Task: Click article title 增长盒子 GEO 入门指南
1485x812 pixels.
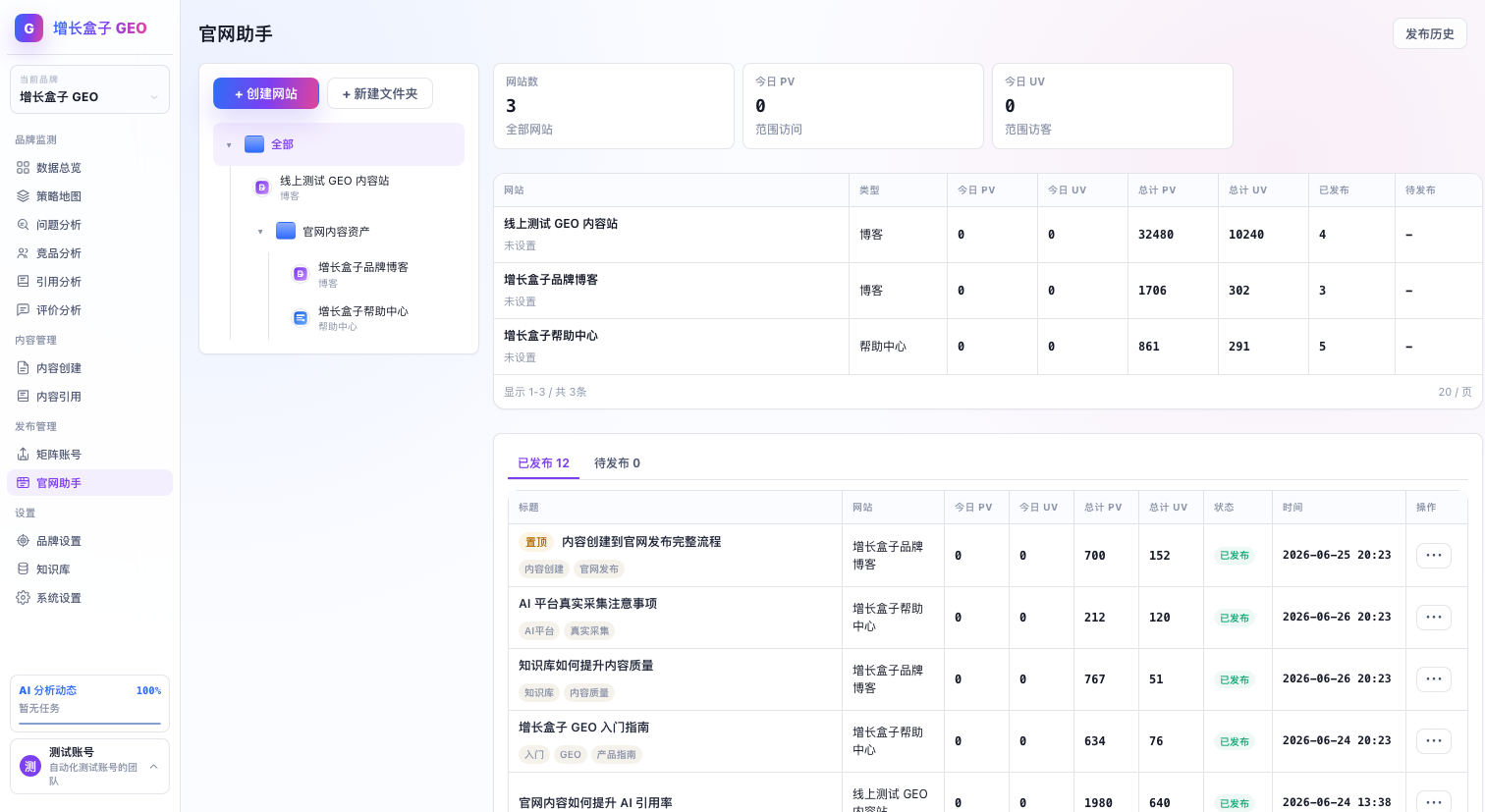Action: tap(583, 728)
